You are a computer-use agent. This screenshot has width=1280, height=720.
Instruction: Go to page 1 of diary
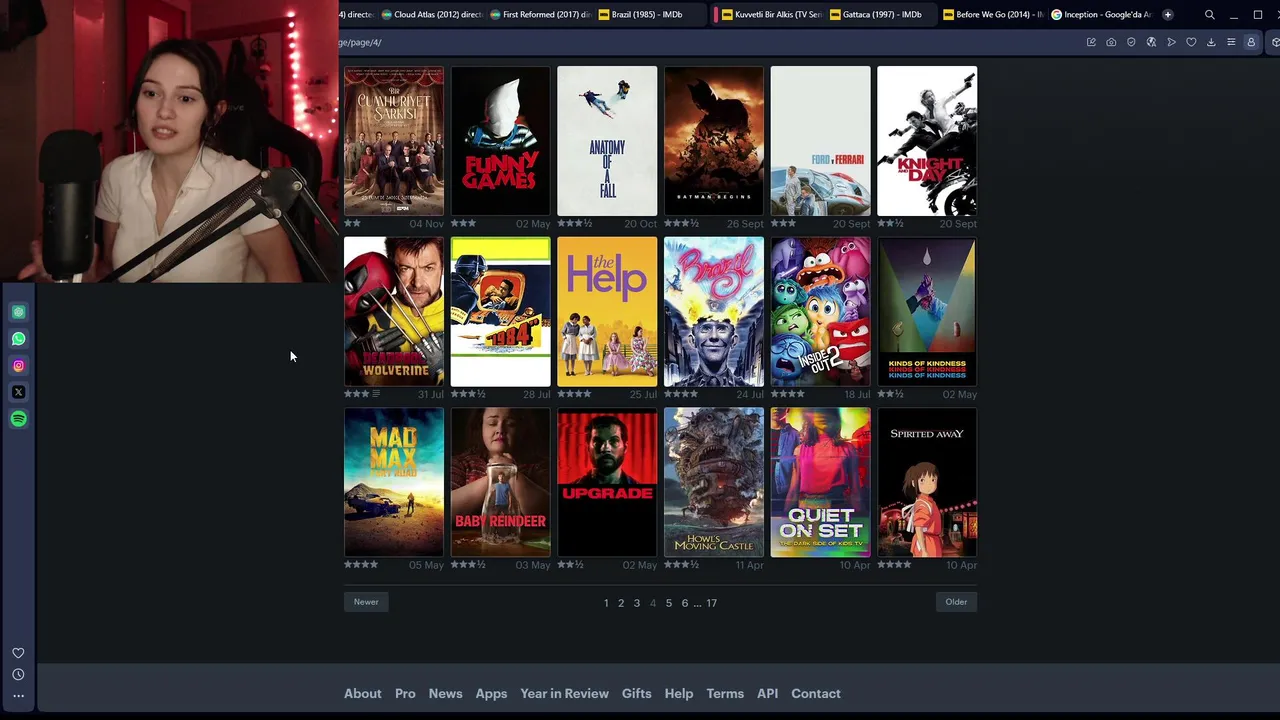(606, 603)
